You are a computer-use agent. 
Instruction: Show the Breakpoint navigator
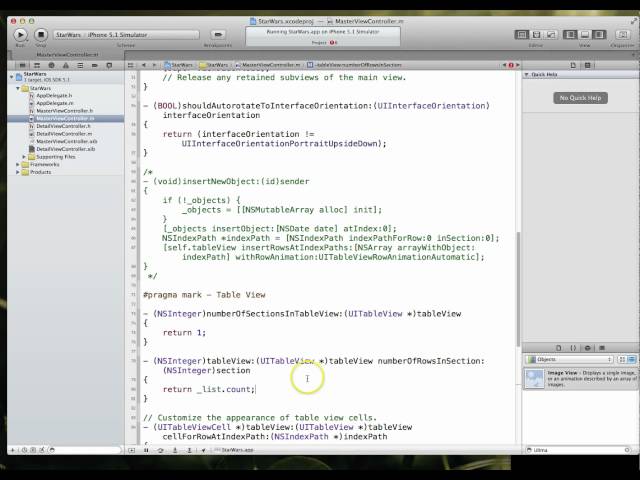coord(95,65)
